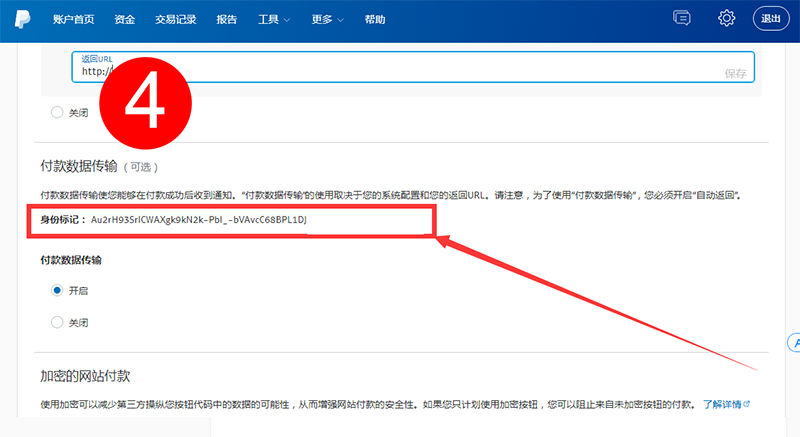
Task: Open the messages chat bubble icon
Action: [683, 19]
